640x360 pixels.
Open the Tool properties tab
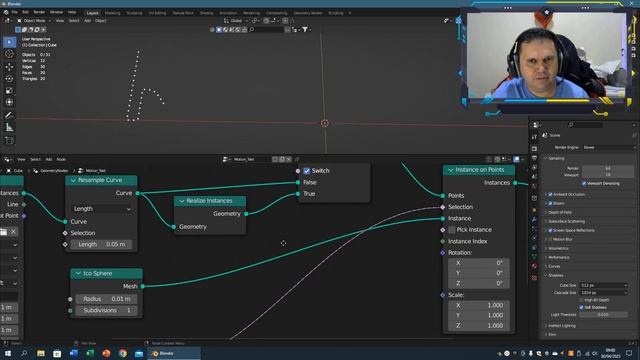pos(534,137)
